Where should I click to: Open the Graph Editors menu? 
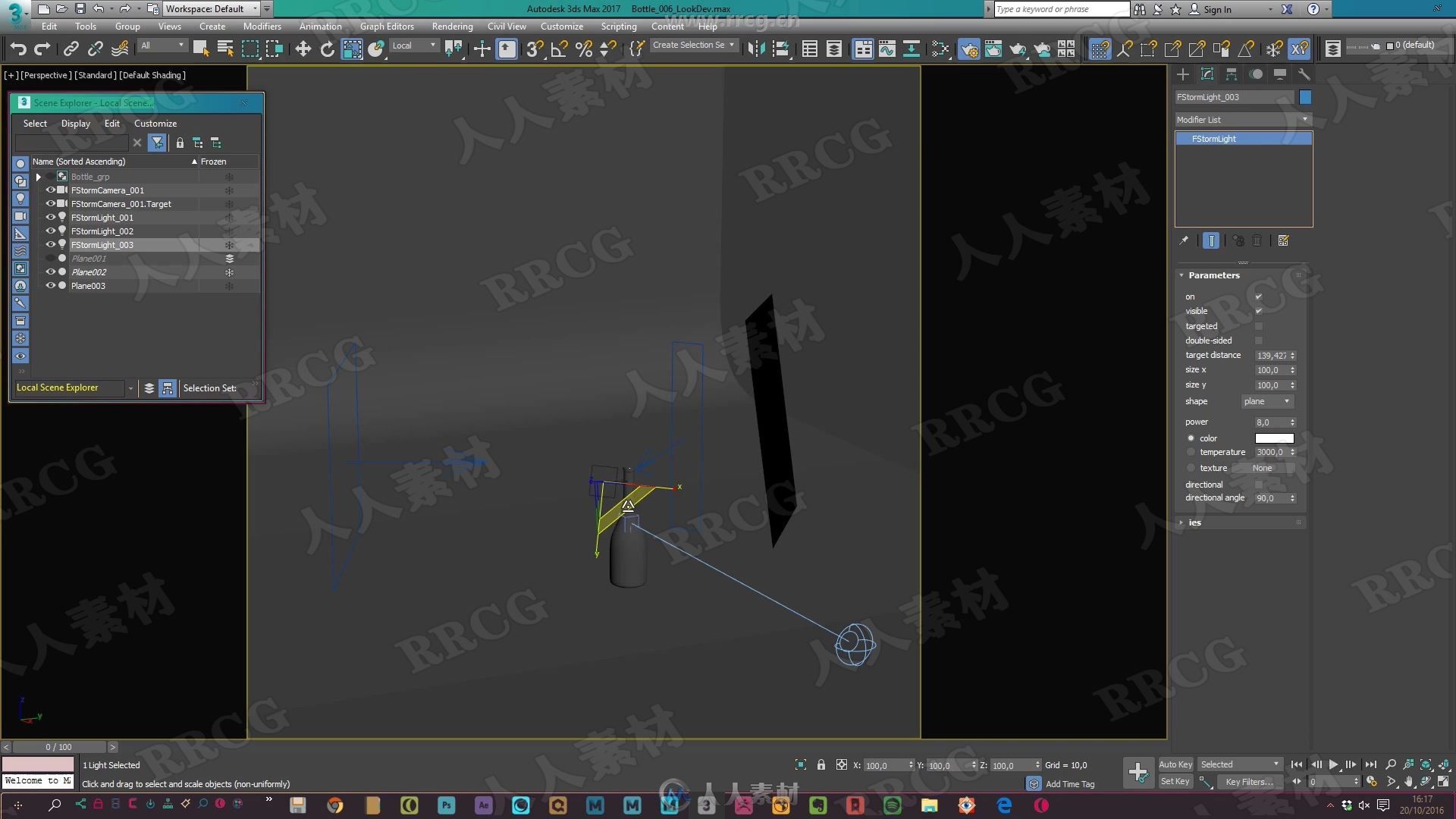coord(387,25)
